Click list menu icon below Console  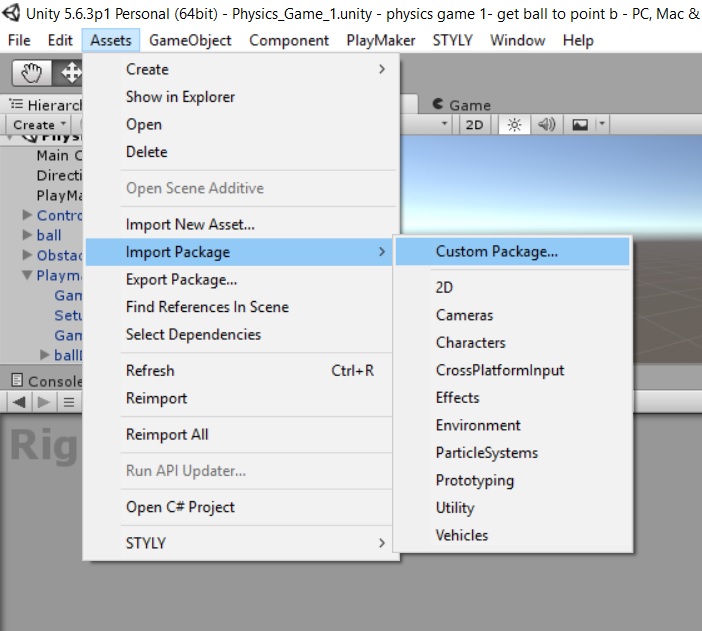69,402
